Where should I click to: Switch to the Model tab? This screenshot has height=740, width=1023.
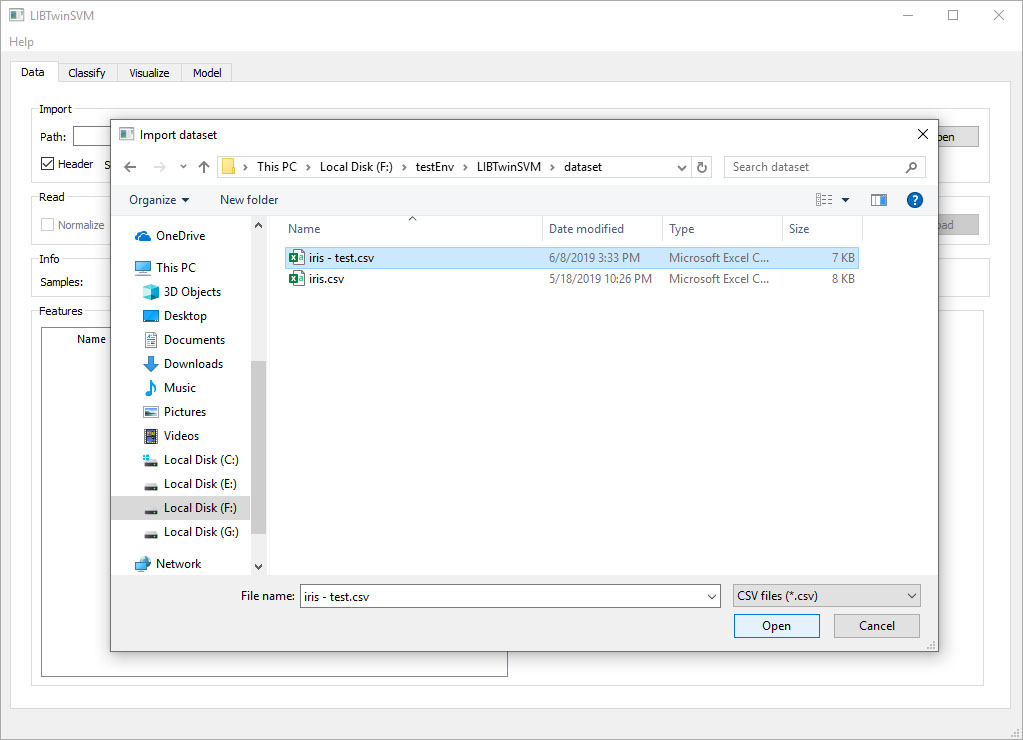207,73
